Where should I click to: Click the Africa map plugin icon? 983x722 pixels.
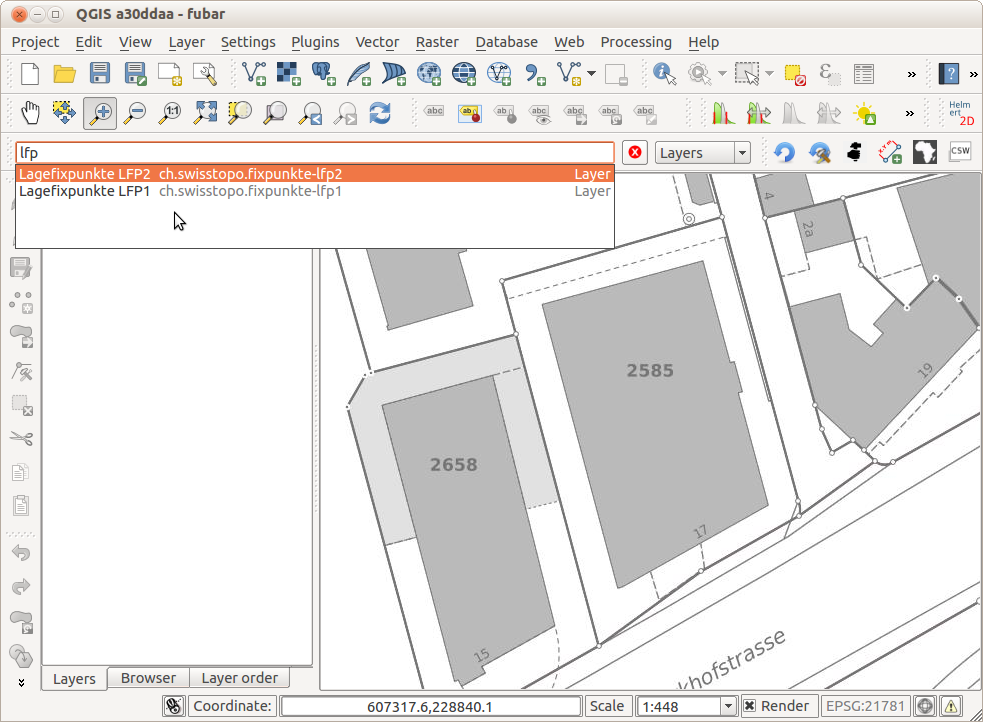coord(925,152)
